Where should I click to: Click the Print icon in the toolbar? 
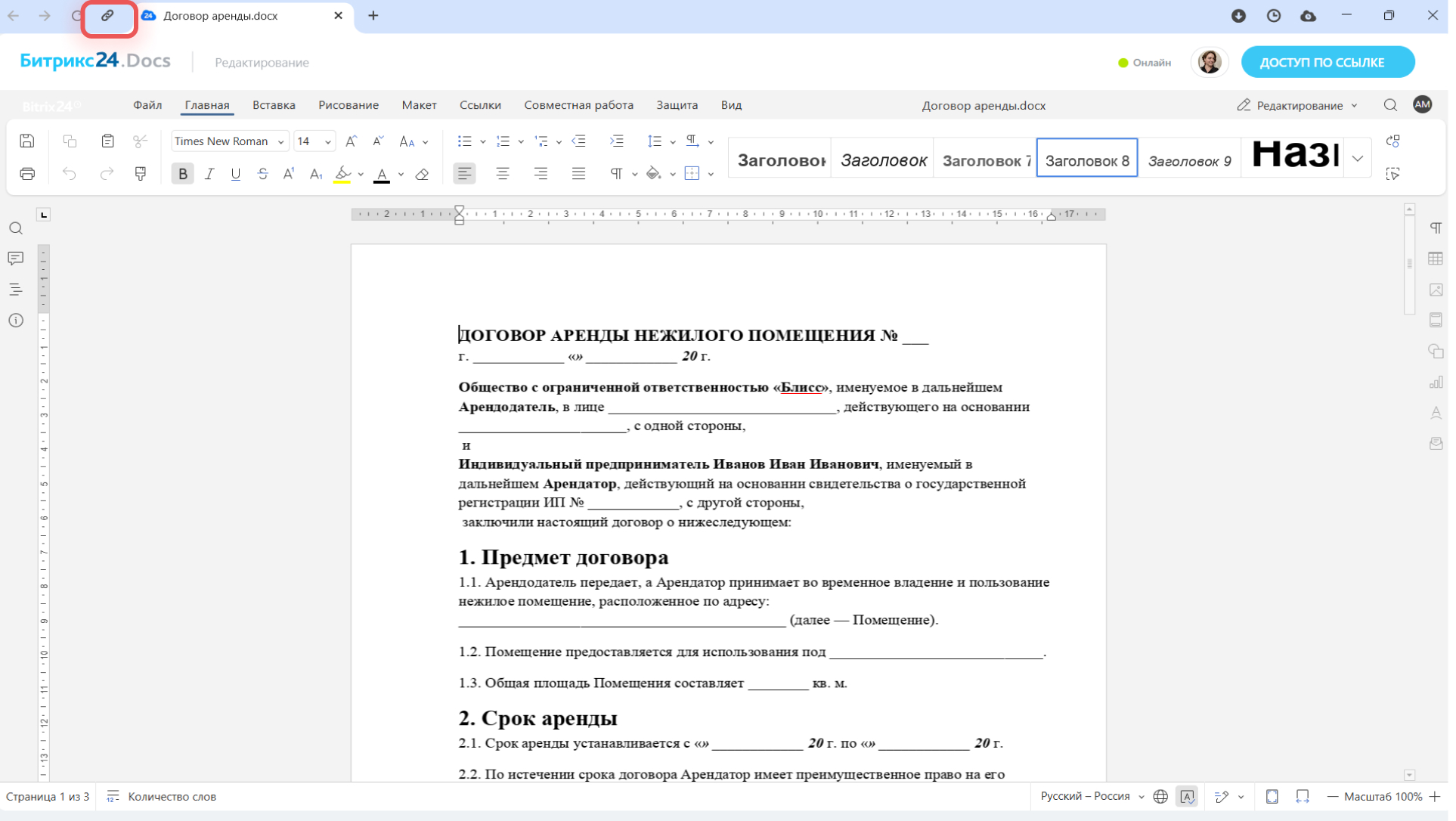(27, 175)
